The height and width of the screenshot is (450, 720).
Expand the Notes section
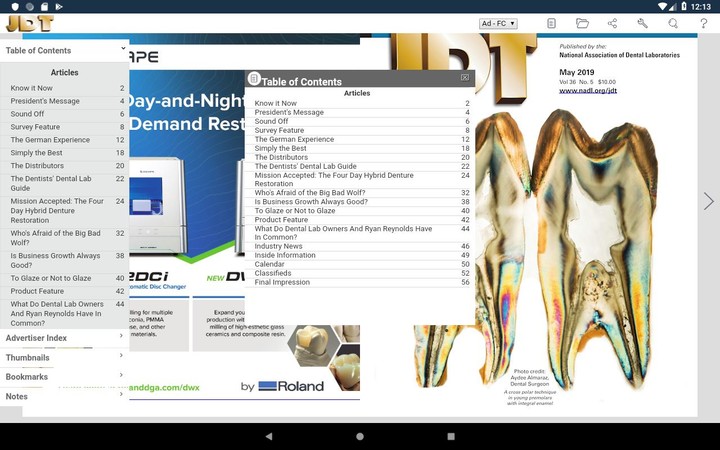click(x=64, y=396)
